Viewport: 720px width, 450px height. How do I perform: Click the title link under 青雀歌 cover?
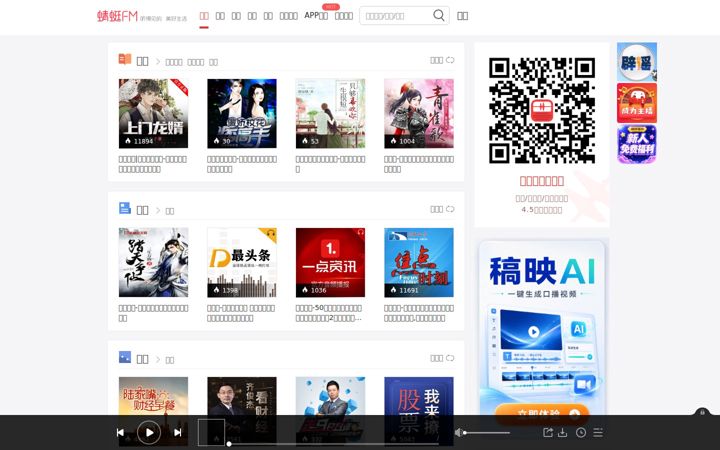point(419,164)
